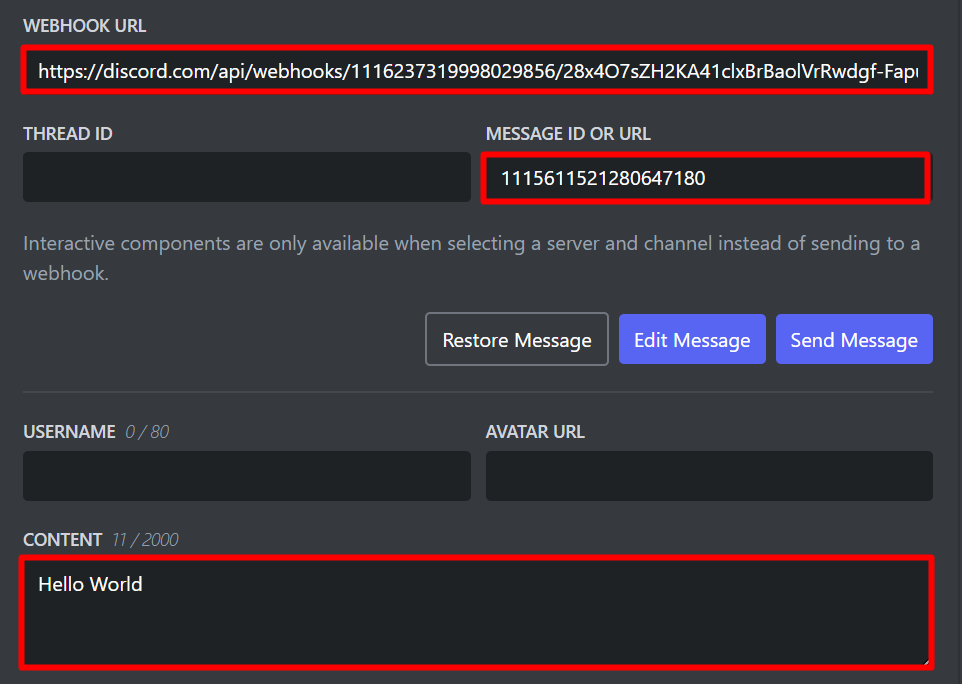The image size is (962, 684).
Task: Click the Content text area resize handle
Action: [926, 661]
